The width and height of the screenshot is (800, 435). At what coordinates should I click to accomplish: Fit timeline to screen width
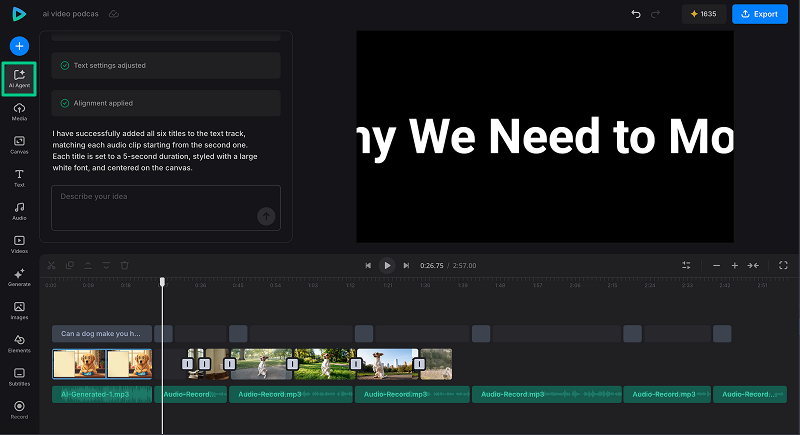coord(753,265)
